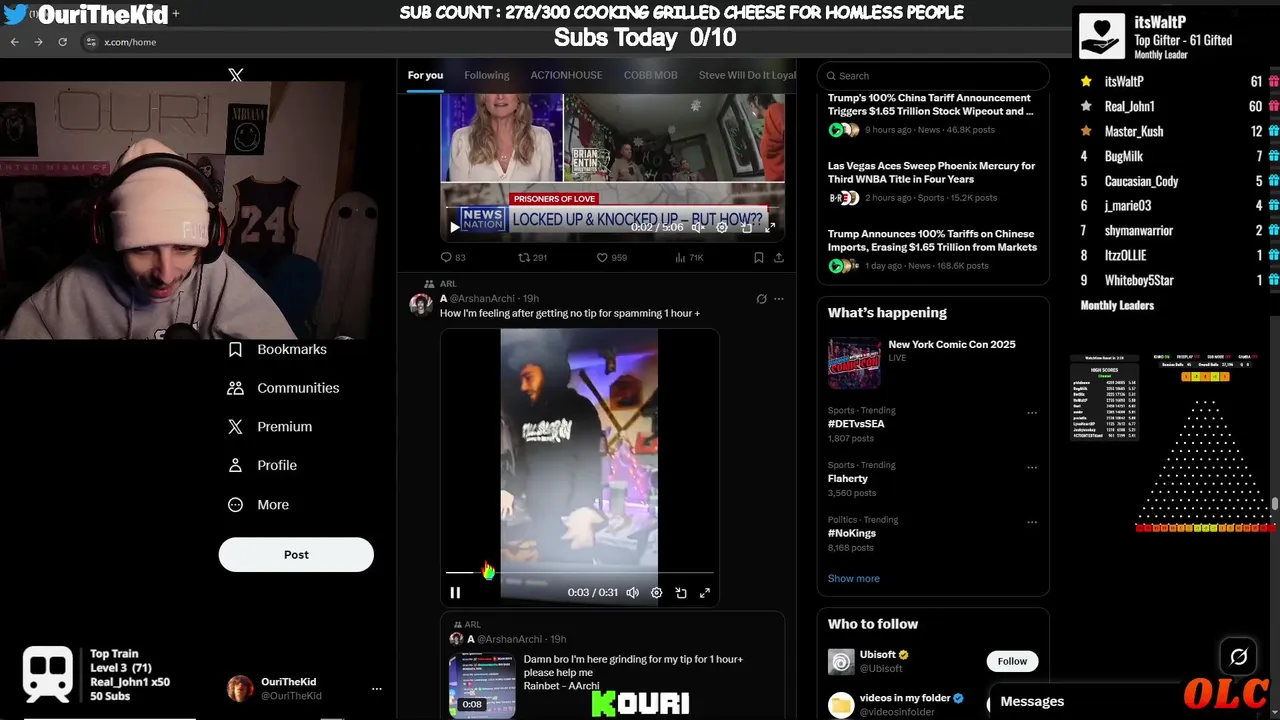Repost the News Nation post (291)
The height and width of the screenshot is (720, 1280).
pyautogui.click(x=532, y=257)
